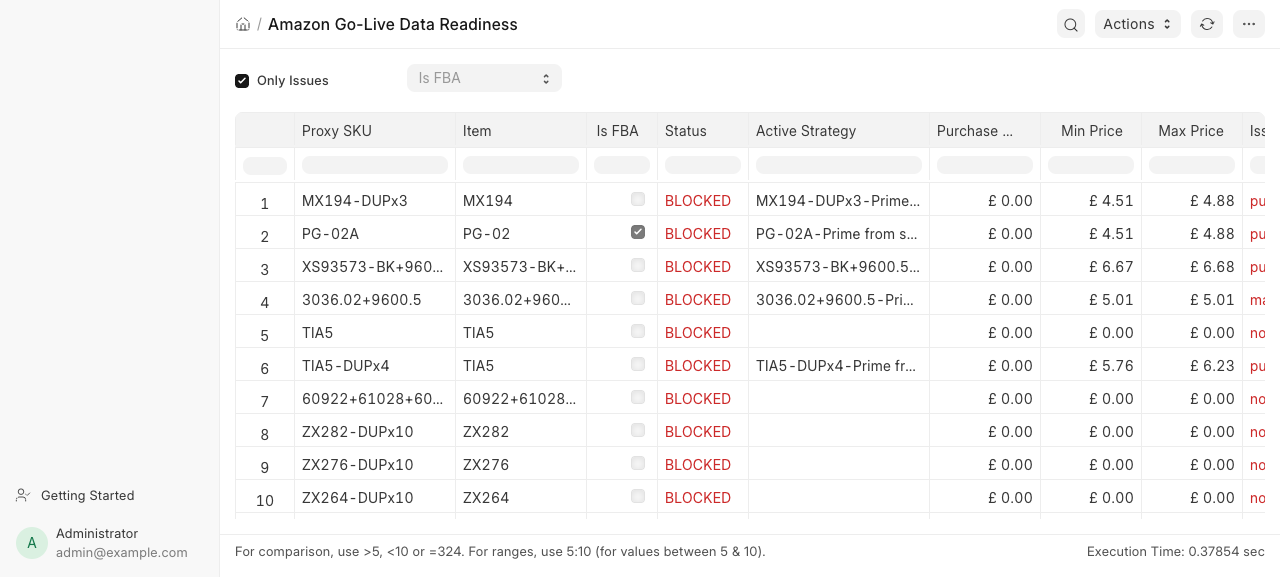1280x577 pixels.
Task: Toggle Is FBA checkbox for XS93573-BK row
Action: [638, 265]
